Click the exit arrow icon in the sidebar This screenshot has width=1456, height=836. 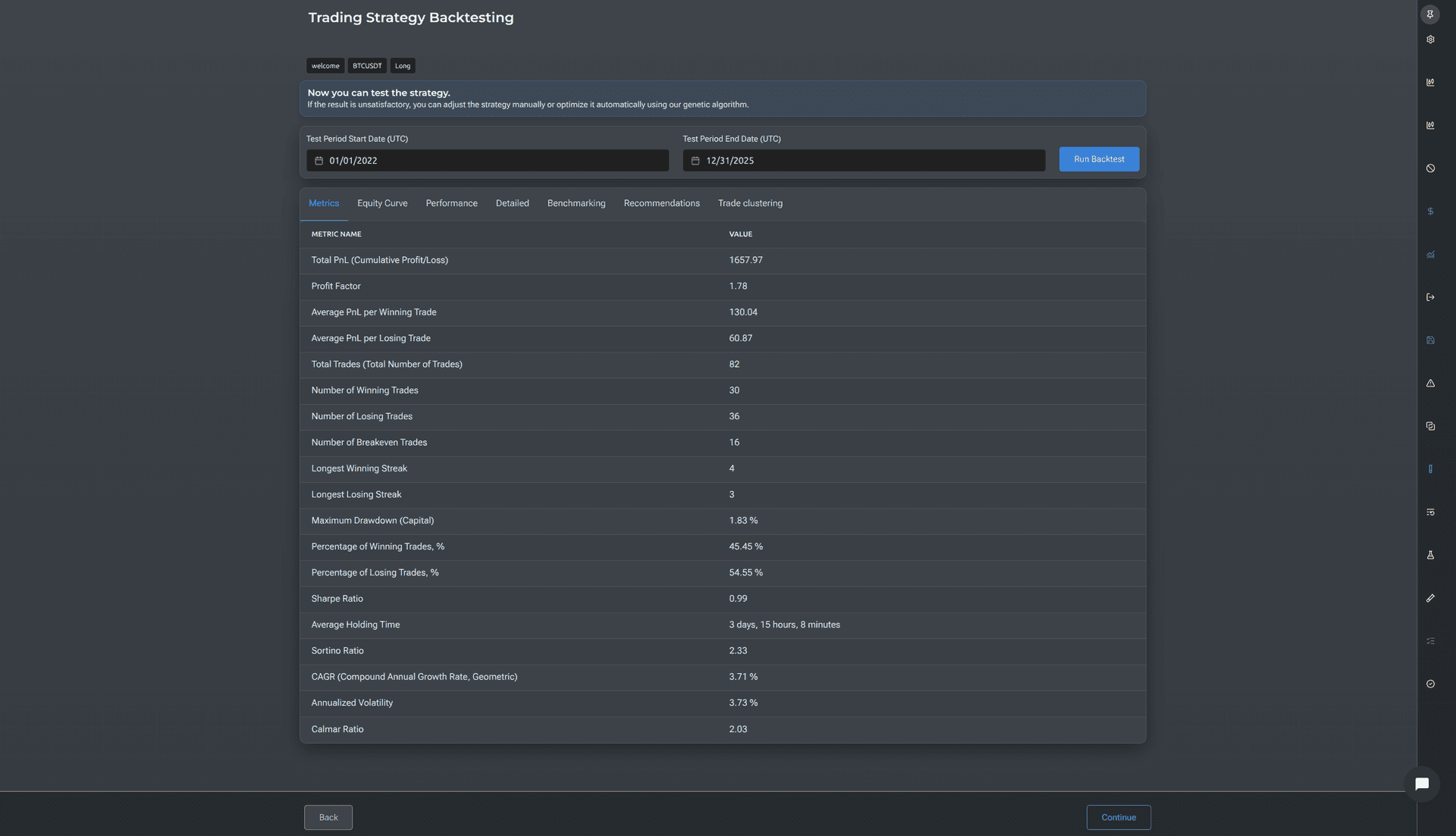[x=1430, y=297]
